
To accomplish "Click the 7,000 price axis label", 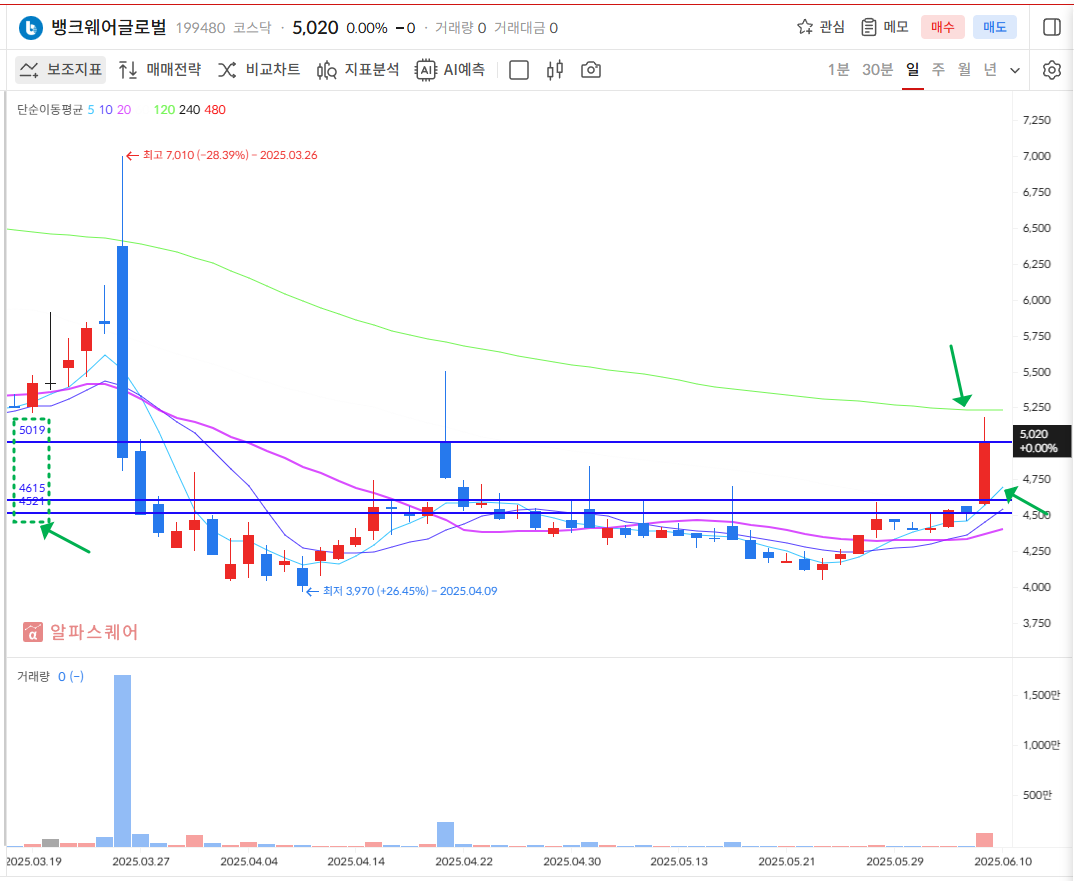I will click(x=1036, y=156).
